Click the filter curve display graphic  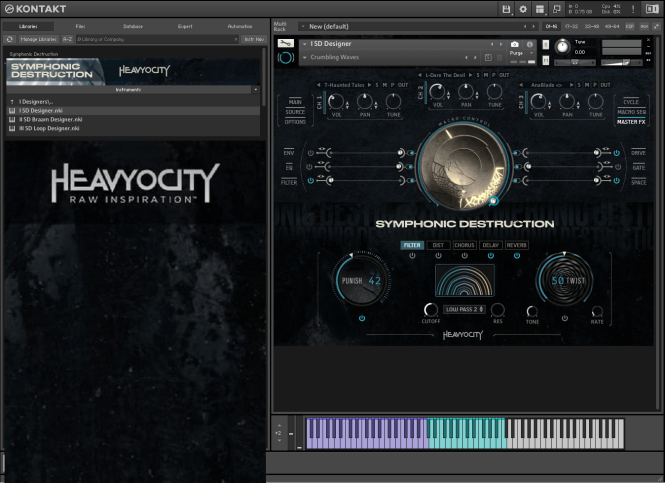465,280
